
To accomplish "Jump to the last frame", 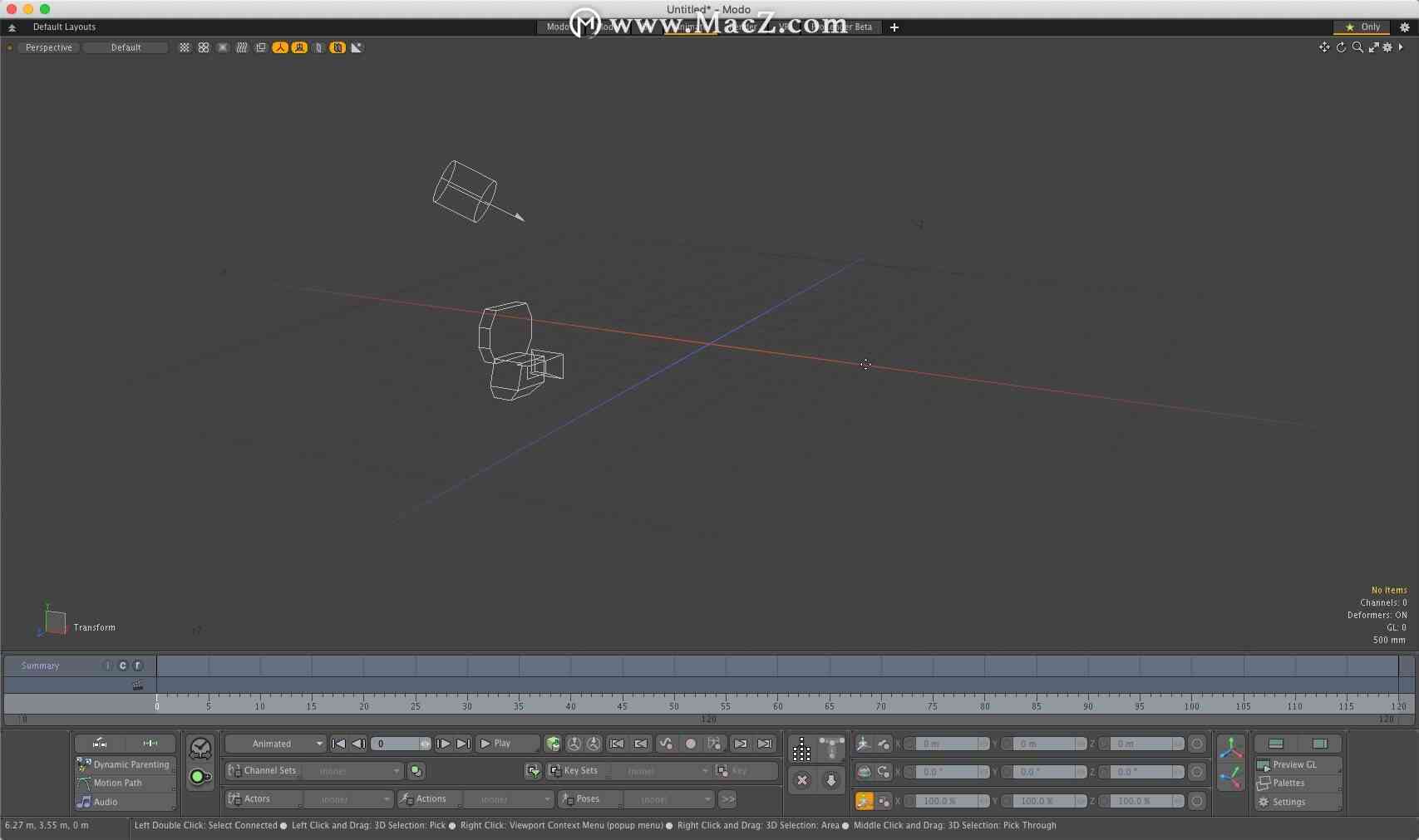I will coord(463,744).
